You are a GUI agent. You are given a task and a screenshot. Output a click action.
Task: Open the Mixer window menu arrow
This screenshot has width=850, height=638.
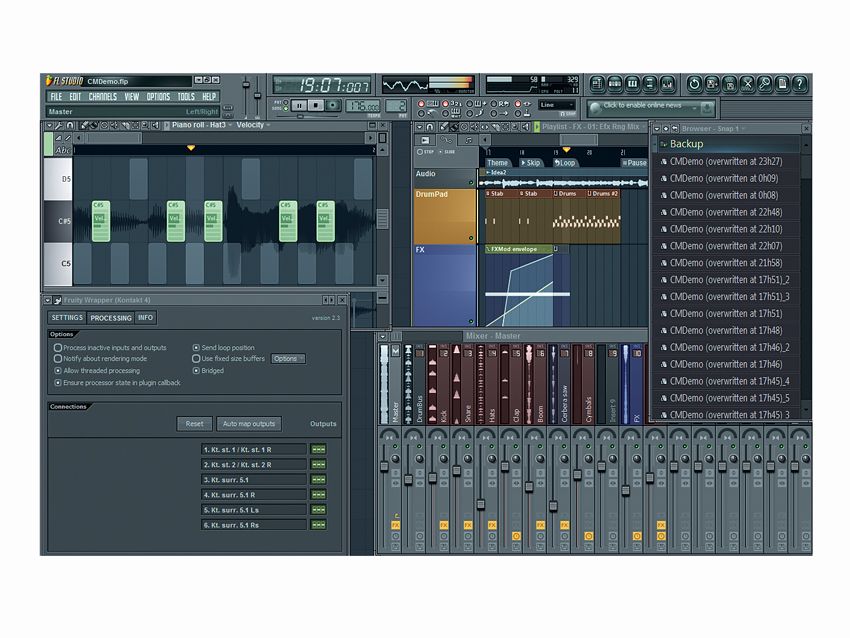383,336
